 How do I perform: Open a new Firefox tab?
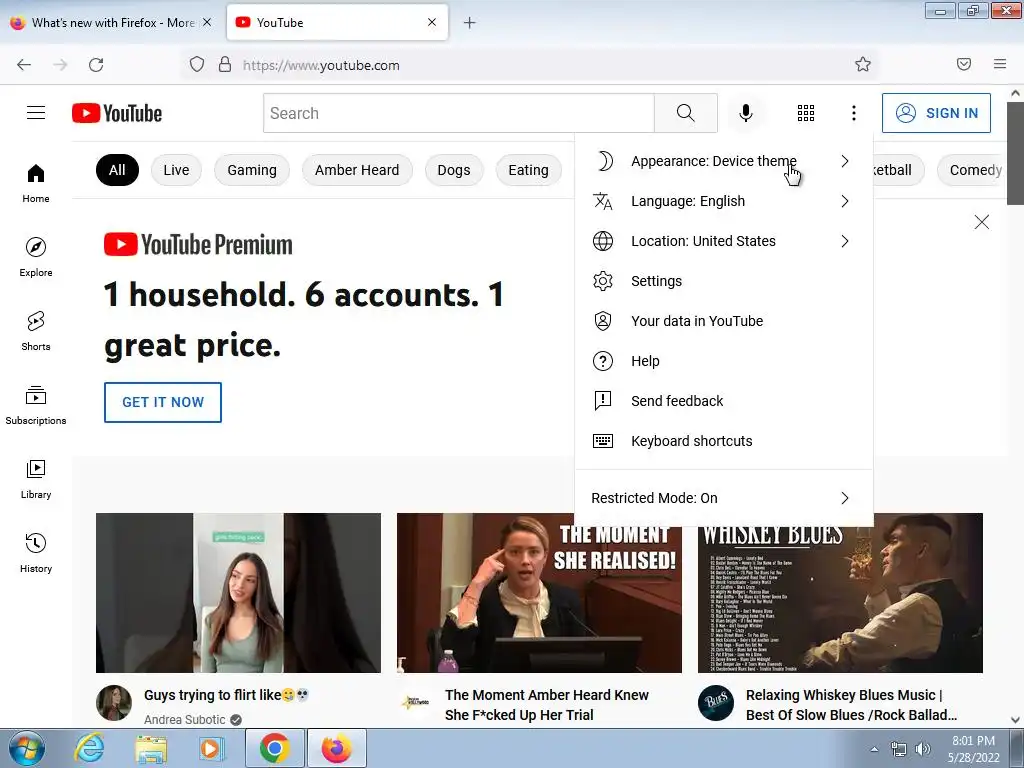pos(470,23)
